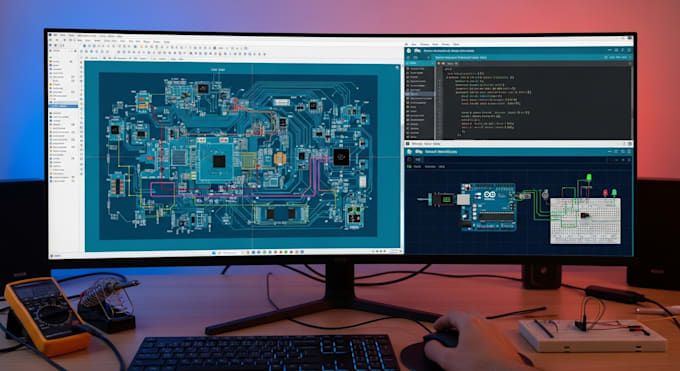Viewport: 680px width, 371px height.
Task: Select the display module left of Arduino
Action: pos(442,199)
